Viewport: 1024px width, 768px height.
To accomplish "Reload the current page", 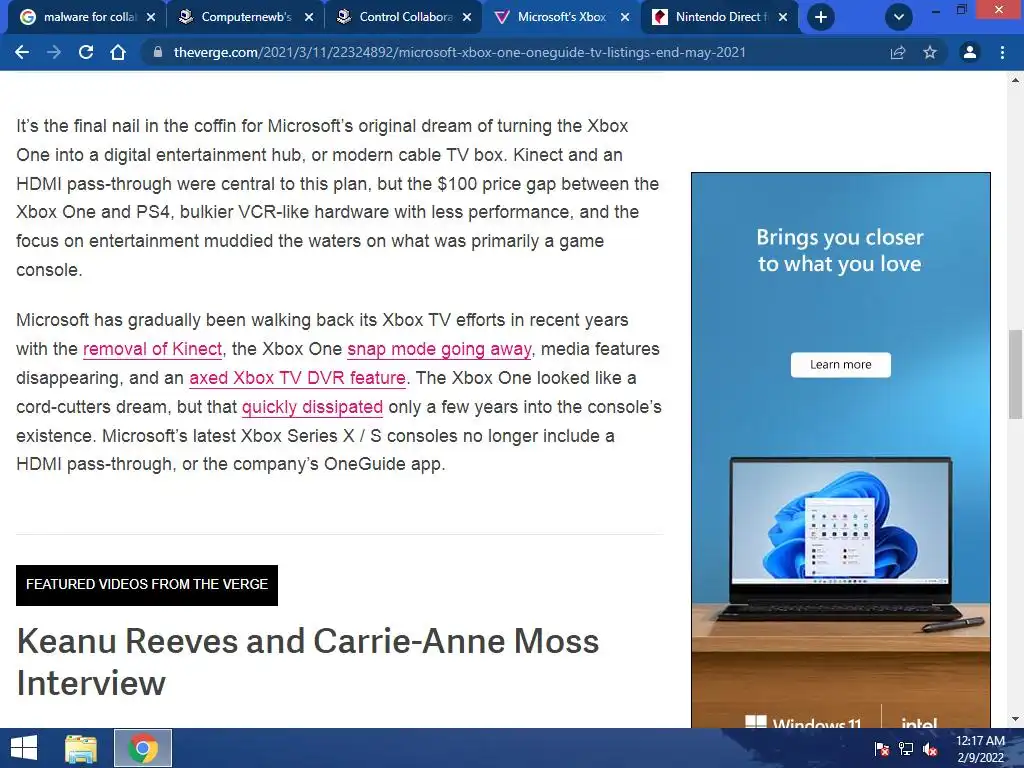I will pos(86,52).
